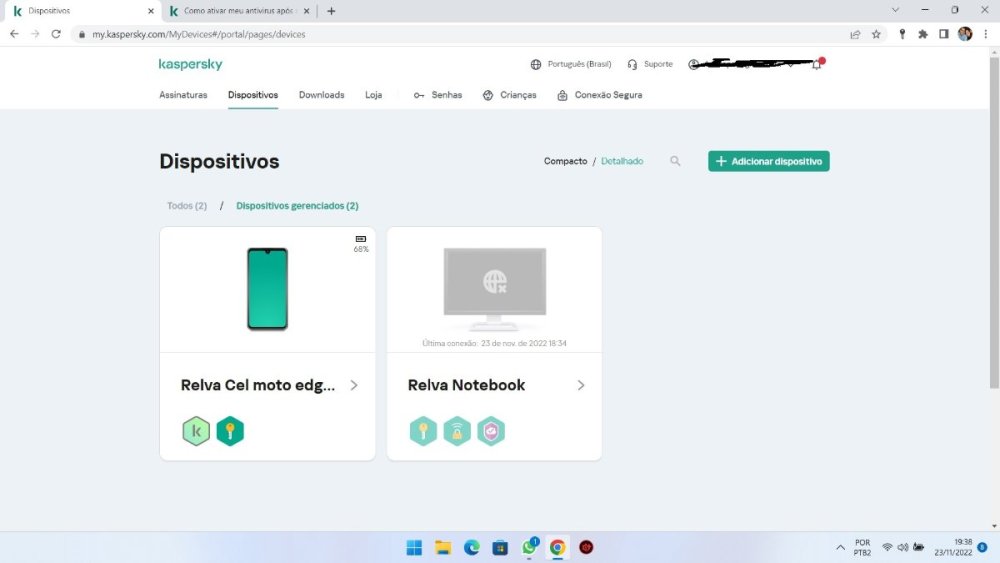Show hidden tray icons chevron

pyautogui.click(x=841, y=548)
